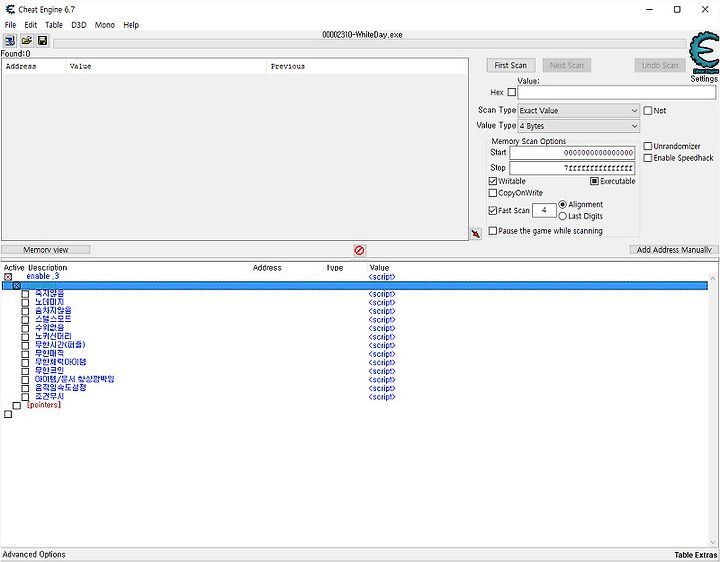Image resolution: width=720 pixels, height=562 pixels.
Task: Open the D3D menu
Action: (x=79, y=25)
